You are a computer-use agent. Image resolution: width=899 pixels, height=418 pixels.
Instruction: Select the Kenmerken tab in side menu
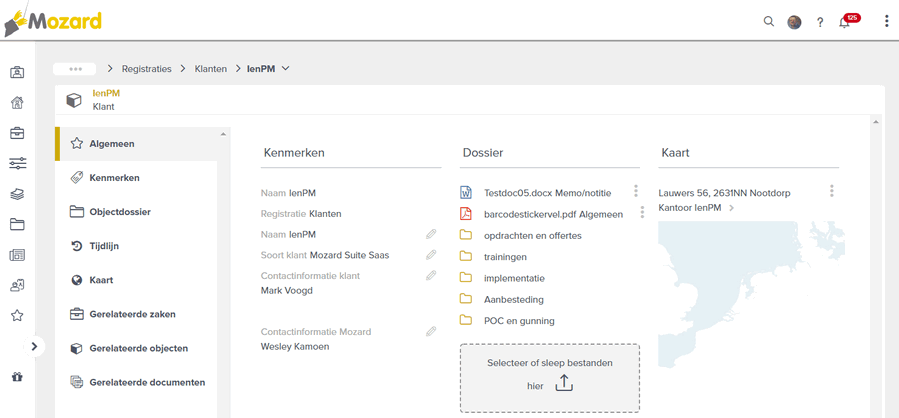tap(136, 178)
